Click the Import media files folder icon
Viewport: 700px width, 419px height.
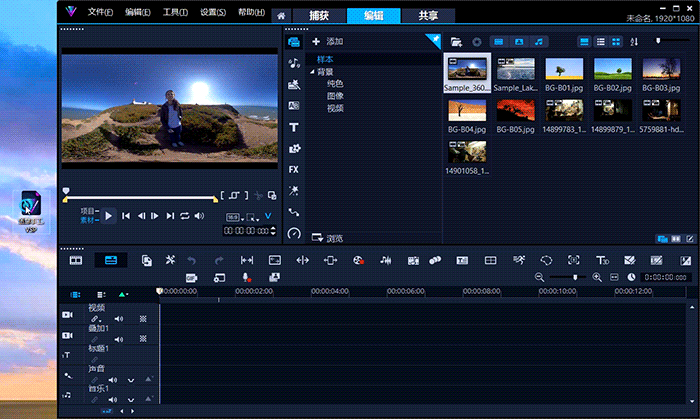point(456,42)
